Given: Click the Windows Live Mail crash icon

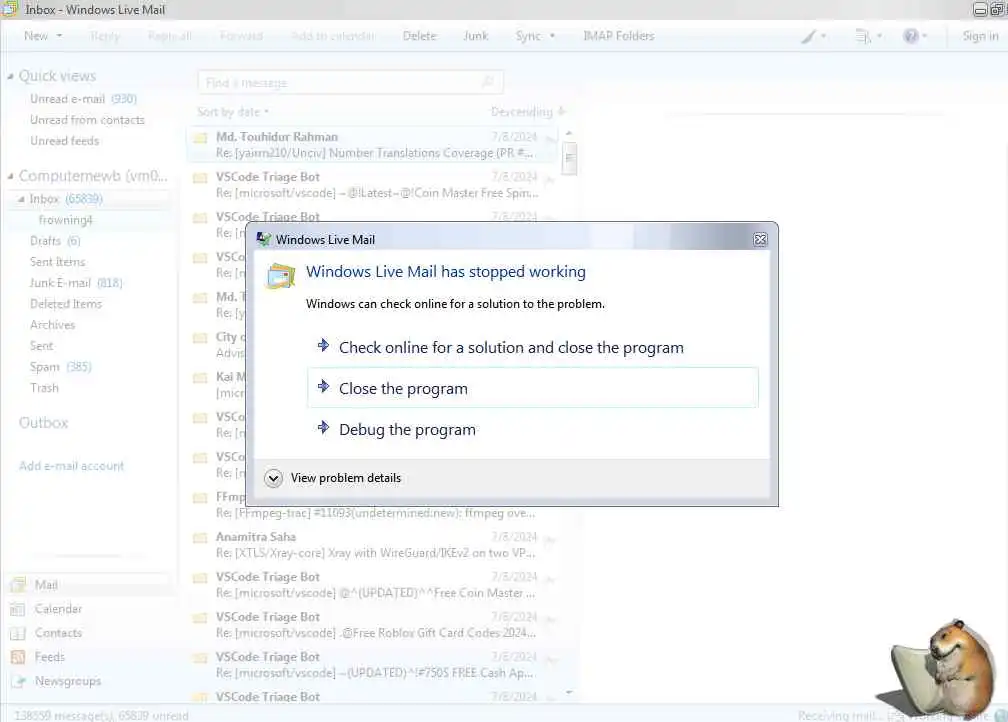Looking at the screenshot, I should pyautogui.click(x=281, y=276).
